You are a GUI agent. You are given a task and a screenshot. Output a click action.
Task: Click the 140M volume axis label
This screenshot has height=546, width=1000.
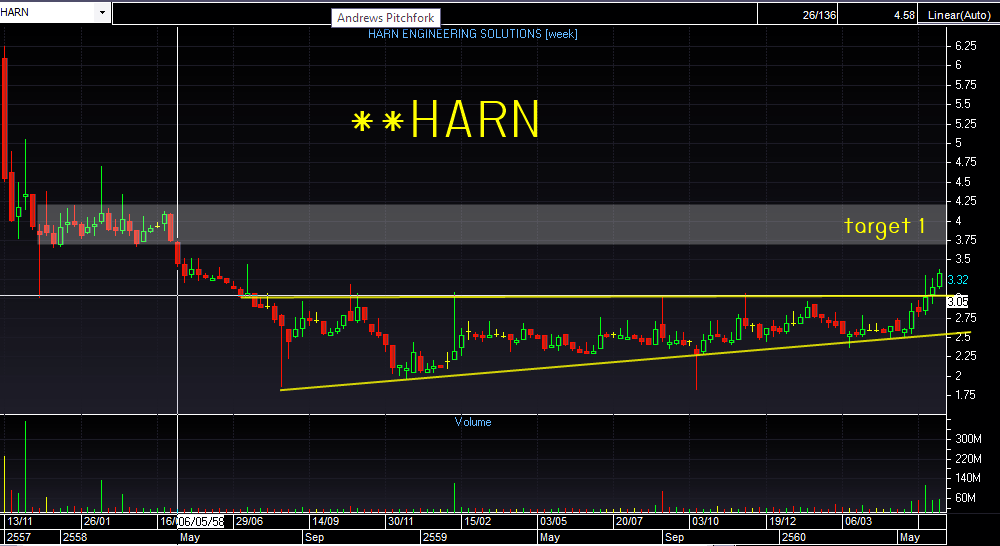click(x=967, y=478)
